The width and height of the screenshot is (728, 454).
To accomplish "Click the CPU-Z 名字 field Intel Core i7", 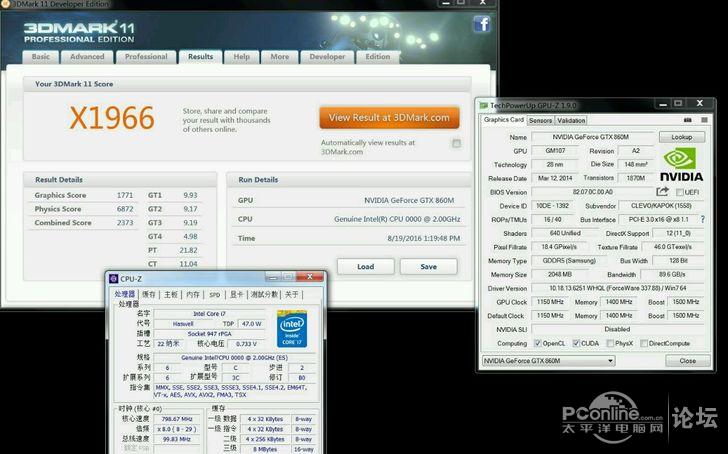I will 209,313.
